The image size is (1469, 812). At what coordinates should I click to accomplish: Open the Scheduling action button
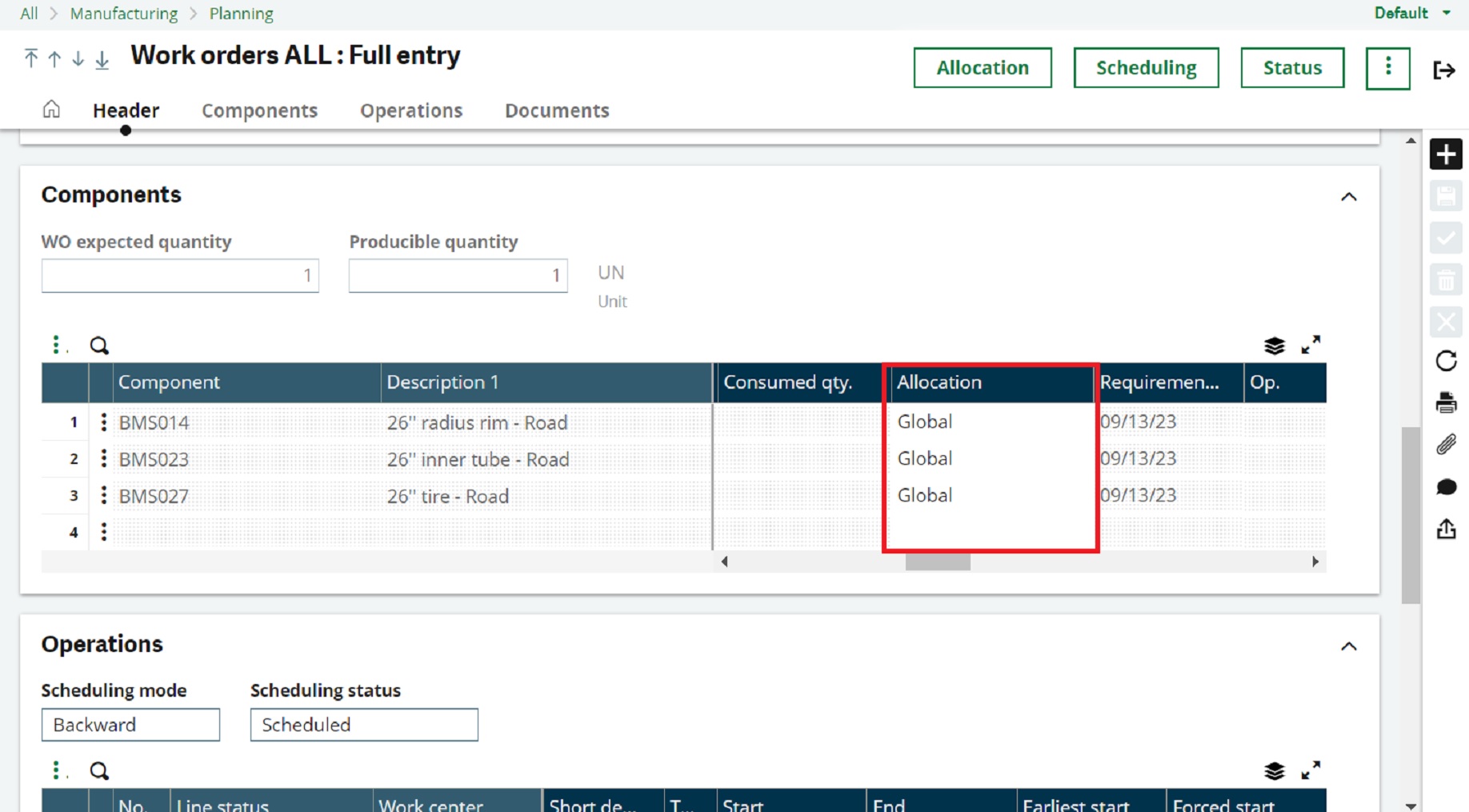(1146, 67)
